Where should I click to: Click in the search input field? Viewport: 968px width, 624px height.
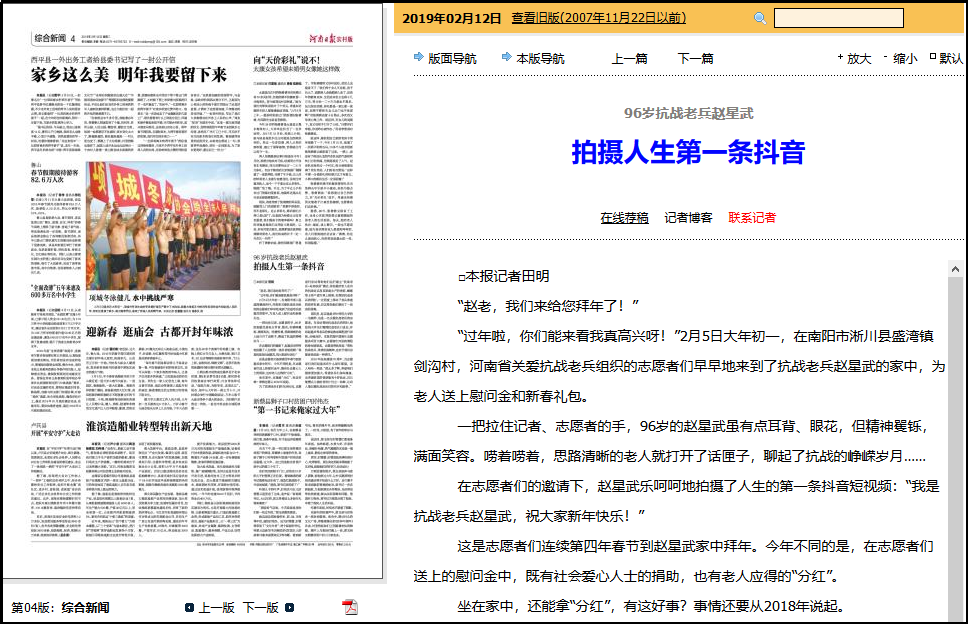(x=838, y=18)
